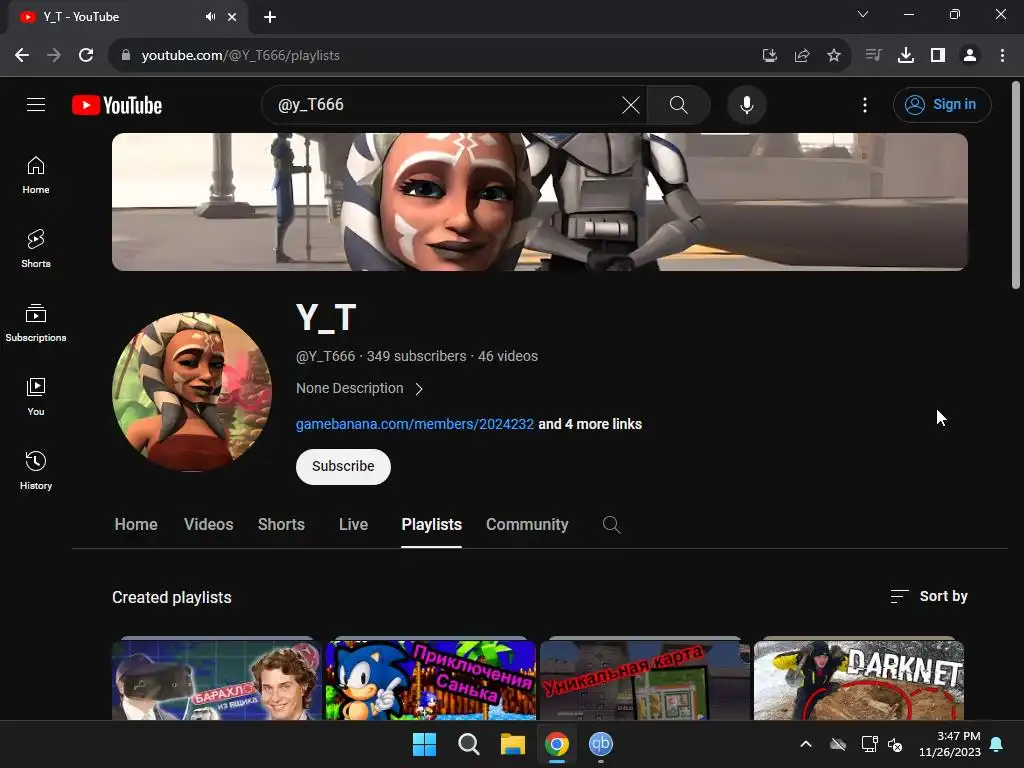Show the 4 more links
Image resolution: width=1024 pixels, height=768 pixels.
pyautogui.click(x=590, y=424)
